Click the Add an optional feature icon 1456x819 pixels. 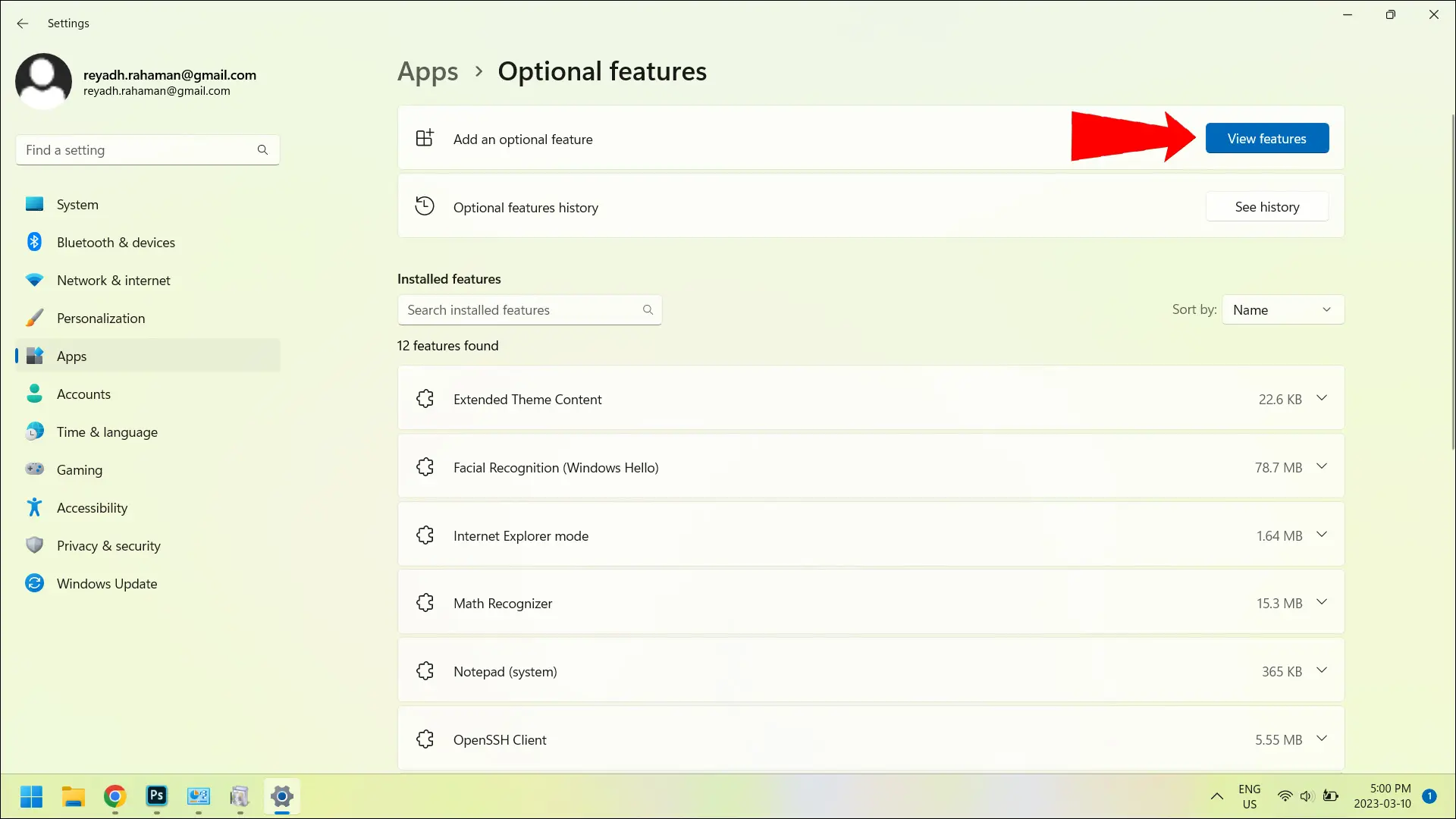pyautogui.click(x=425, y=138)
